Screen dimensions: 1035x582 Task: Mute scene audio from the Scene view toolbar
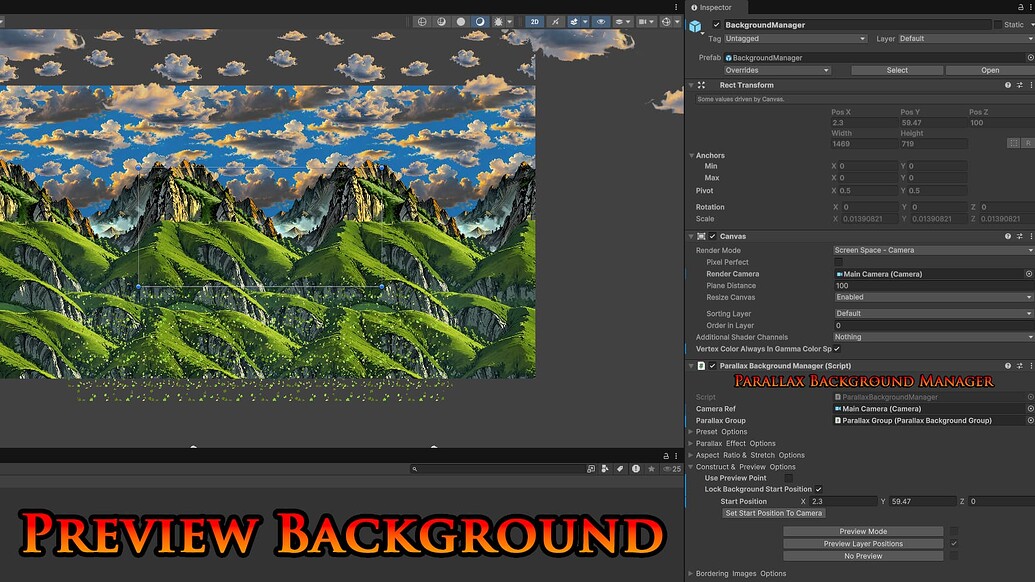555,22
